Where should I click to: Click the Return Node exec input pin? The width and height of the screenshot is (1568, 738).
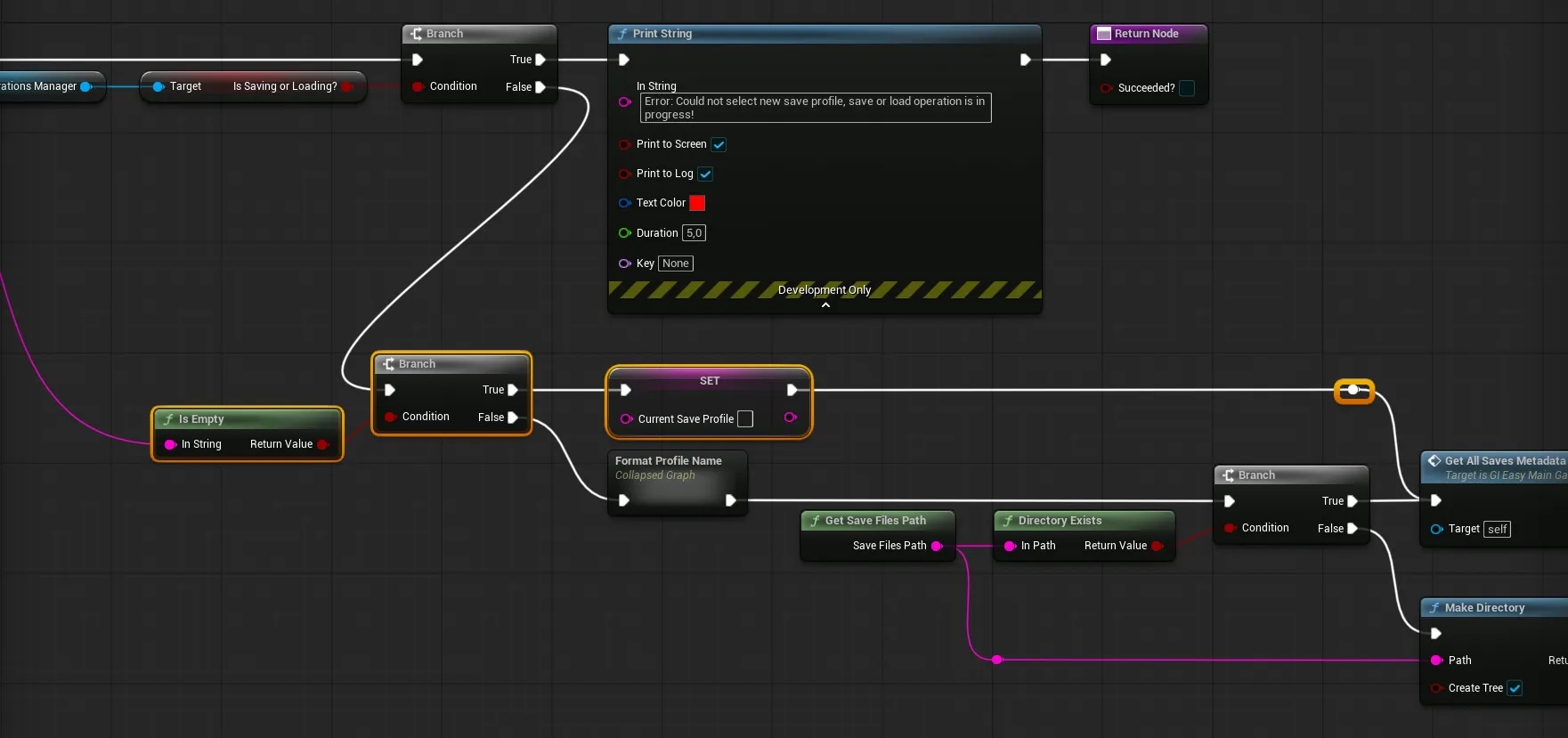[x=1106, y=60]
